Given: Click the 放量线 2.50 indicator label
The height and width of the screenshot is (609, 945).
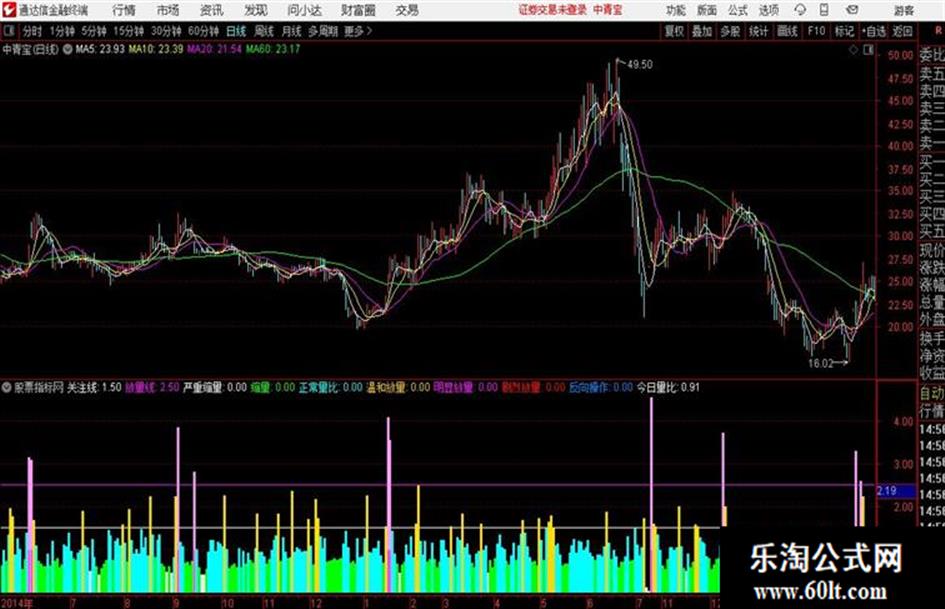Looking at the screenshot, I should click(152, 387).
